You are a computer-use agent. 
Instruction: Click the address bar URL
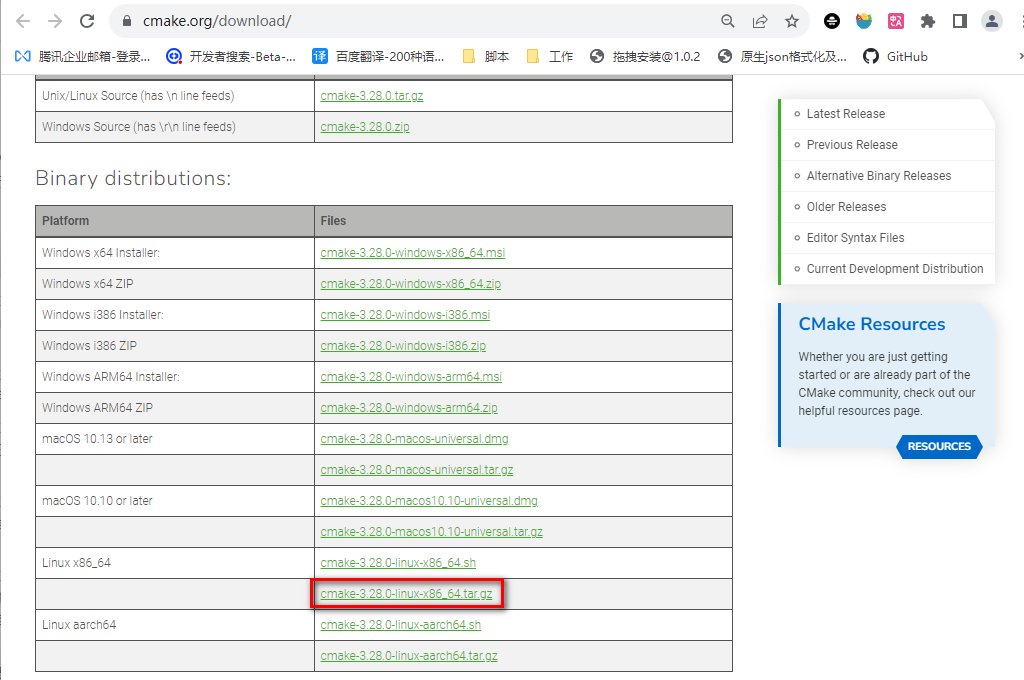click(x=217, y=21)
